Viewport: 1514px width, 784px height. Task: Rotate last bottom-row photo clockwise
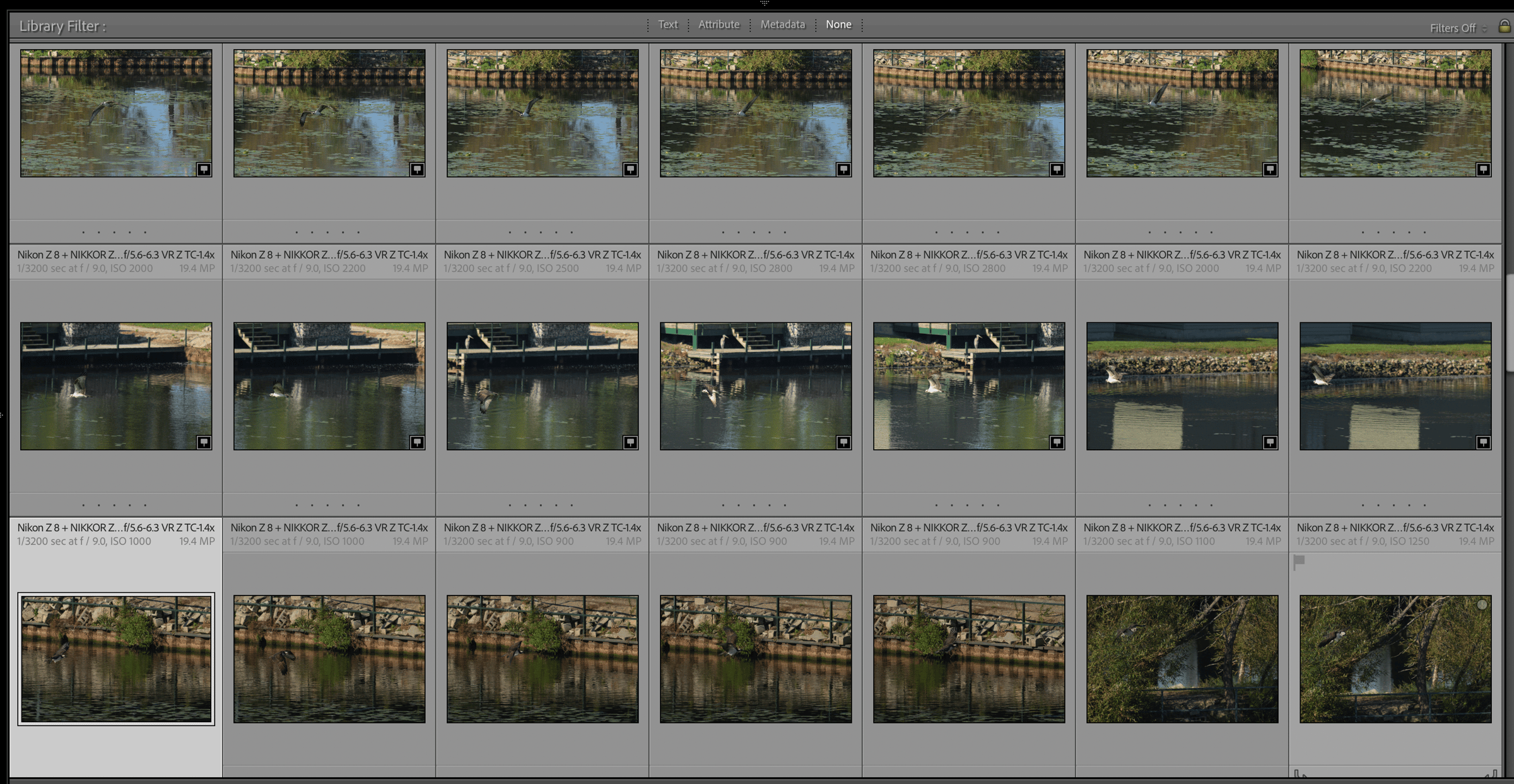click(x=1492, y=773)
